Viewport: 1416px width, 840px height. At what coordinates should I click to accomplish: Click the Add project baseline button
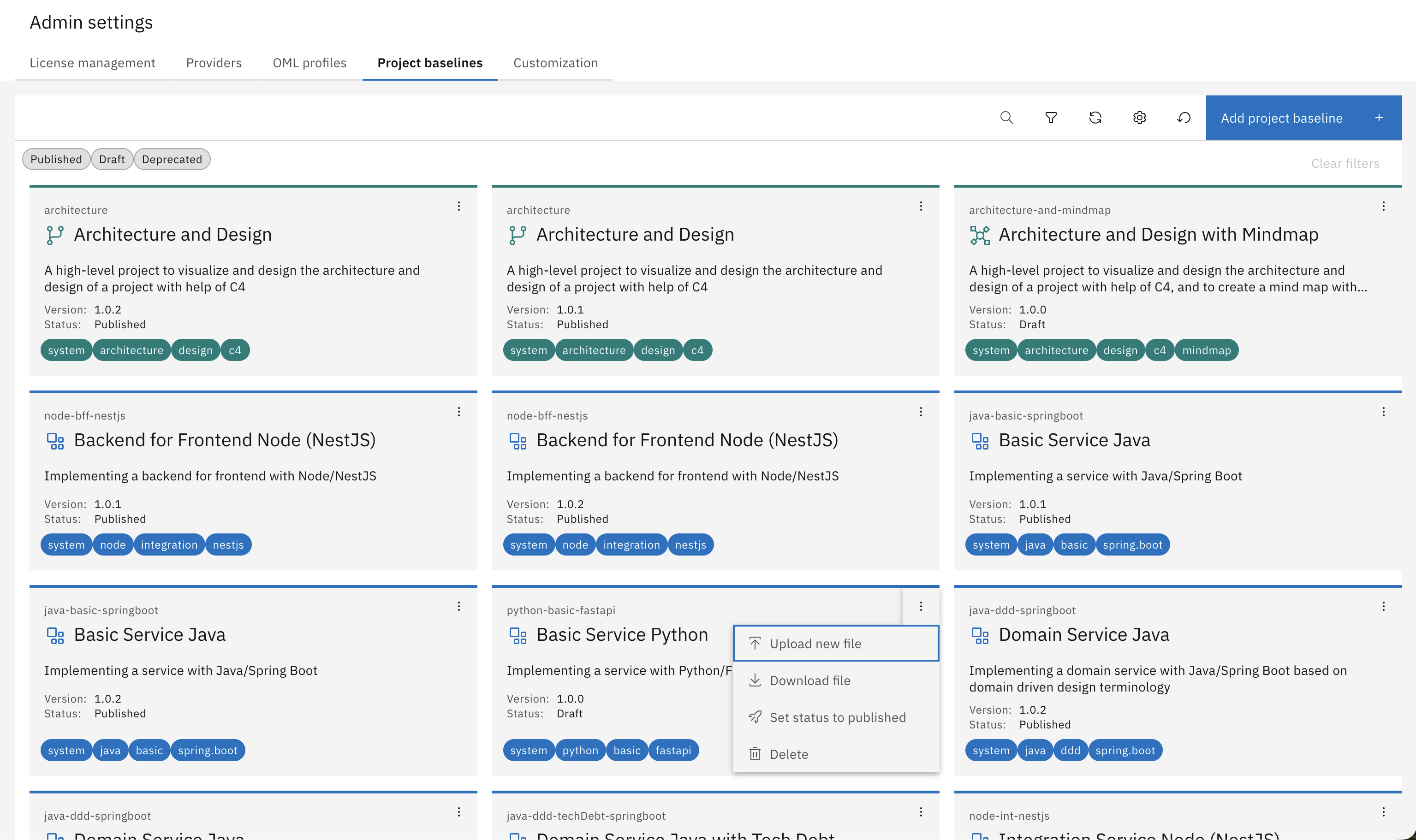coord(1303,118)
